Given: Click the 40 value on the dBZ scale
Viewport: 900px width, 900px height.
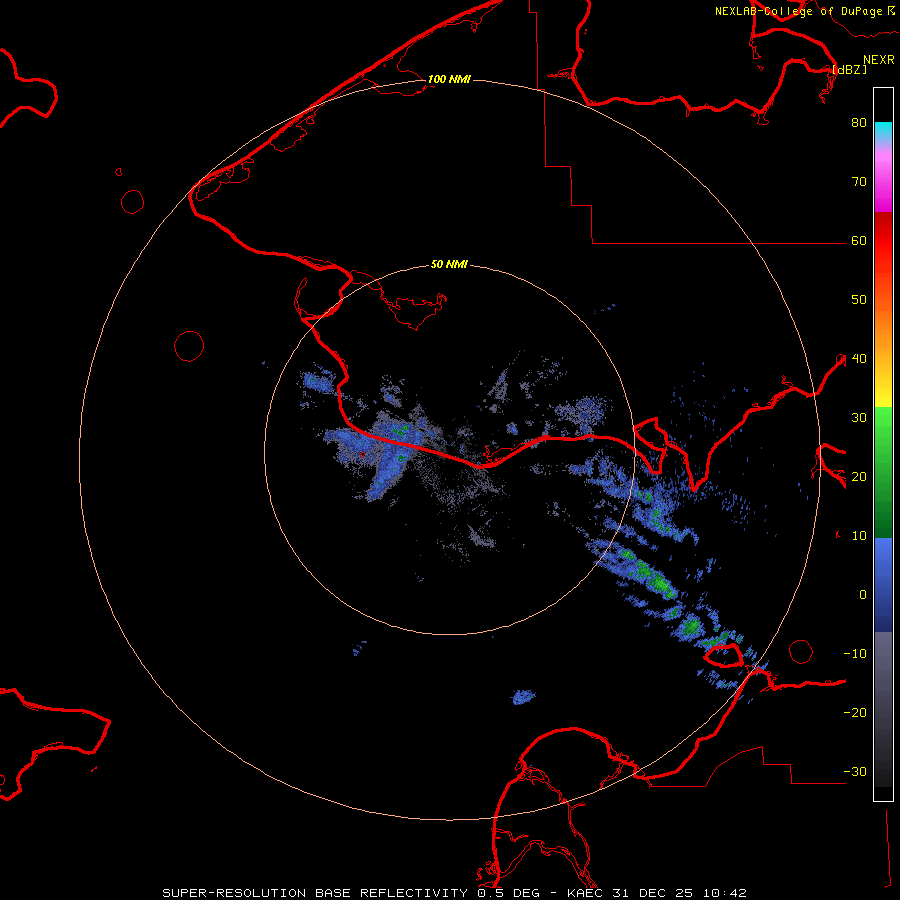Looking at the screenshot, I should click(859, 359).
